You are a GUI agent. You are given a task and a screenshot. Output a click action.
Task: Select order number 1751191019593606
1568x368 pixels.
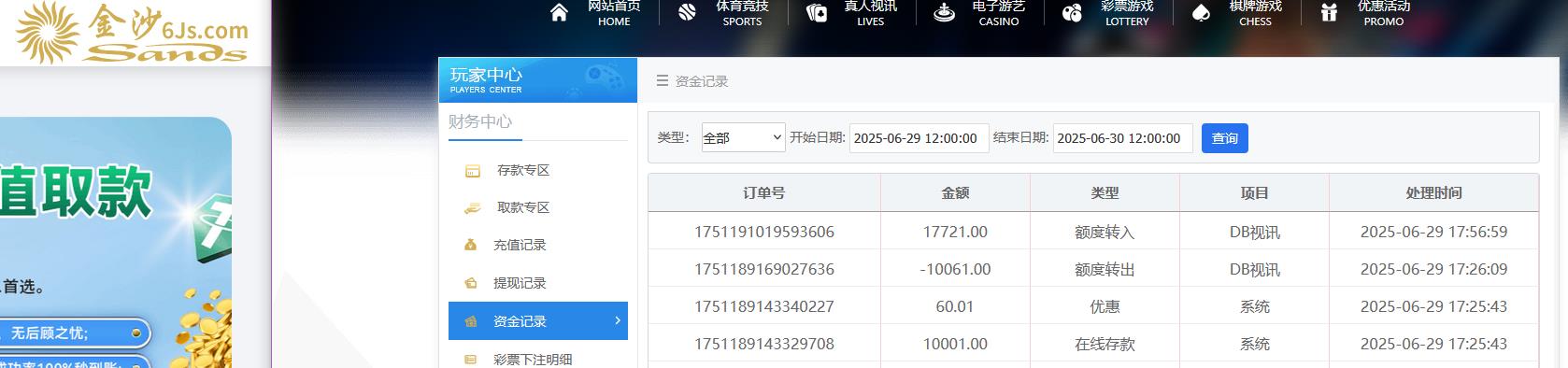[x=764, y=232]
